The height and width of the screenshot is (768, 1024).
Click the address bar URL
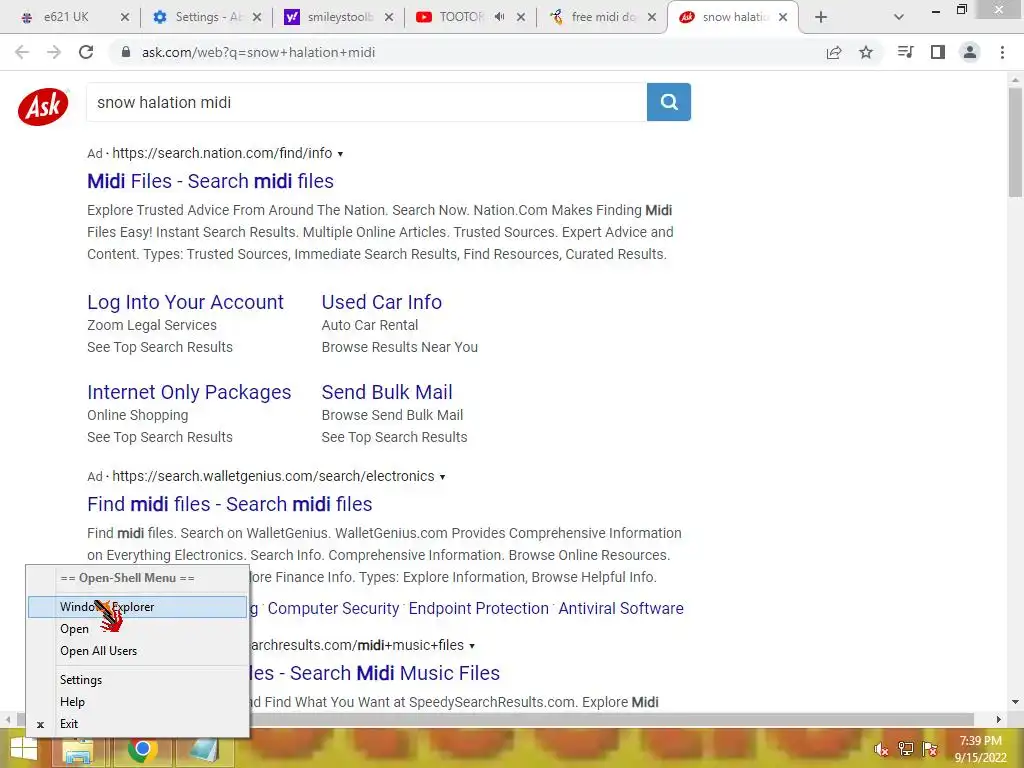click(259, 52)
